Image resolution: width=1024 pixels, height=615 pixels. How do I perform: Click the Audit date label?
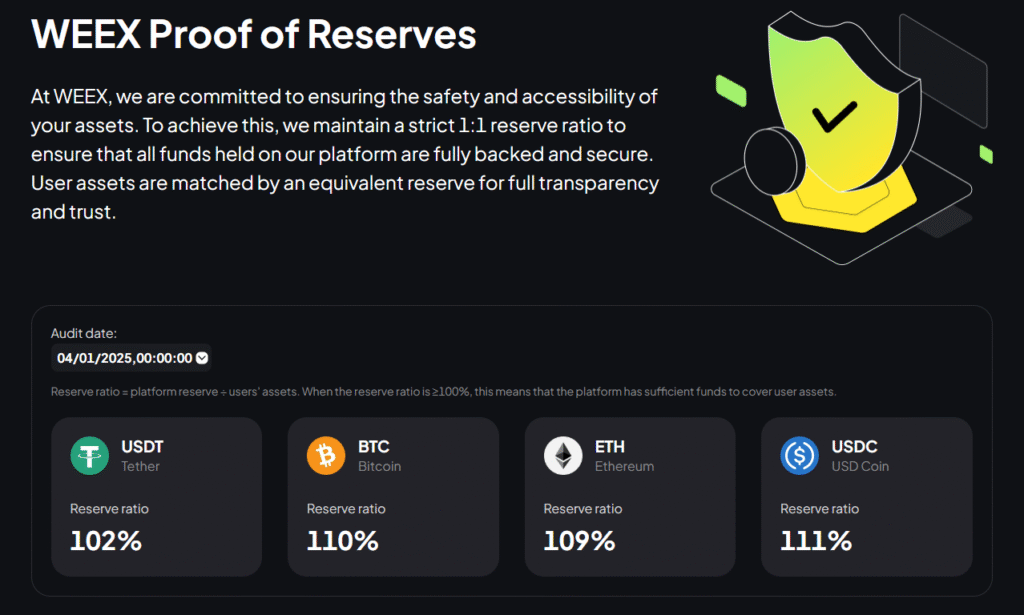(77, 333)
